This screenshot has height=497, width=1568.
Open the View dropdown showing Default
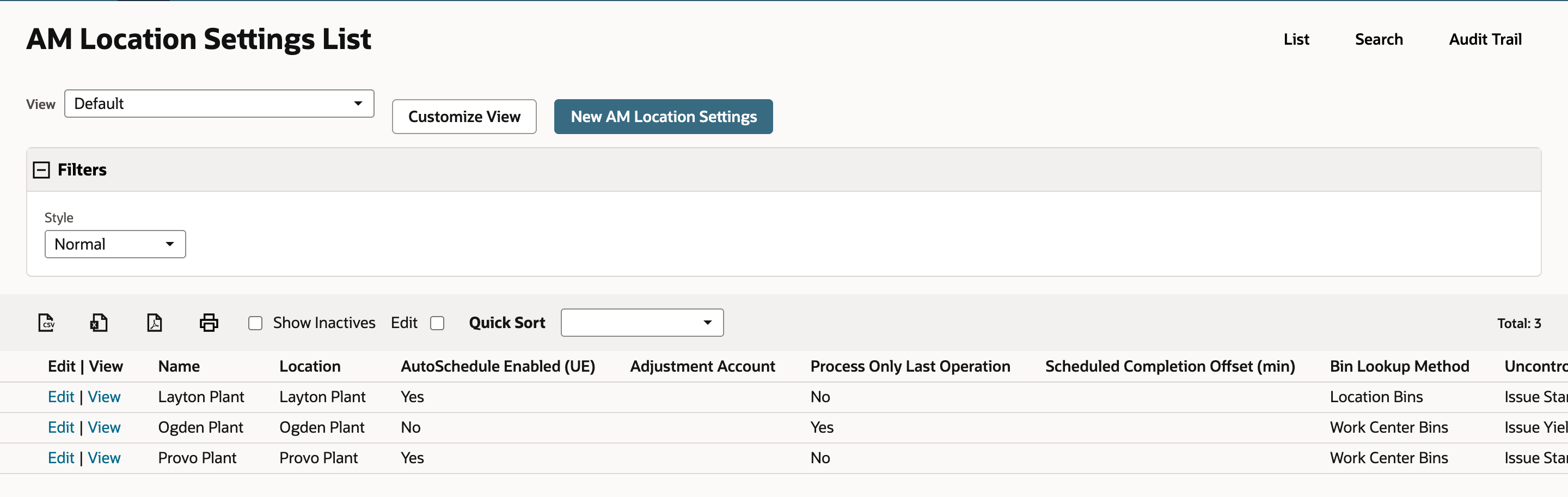tap(219, 104)
